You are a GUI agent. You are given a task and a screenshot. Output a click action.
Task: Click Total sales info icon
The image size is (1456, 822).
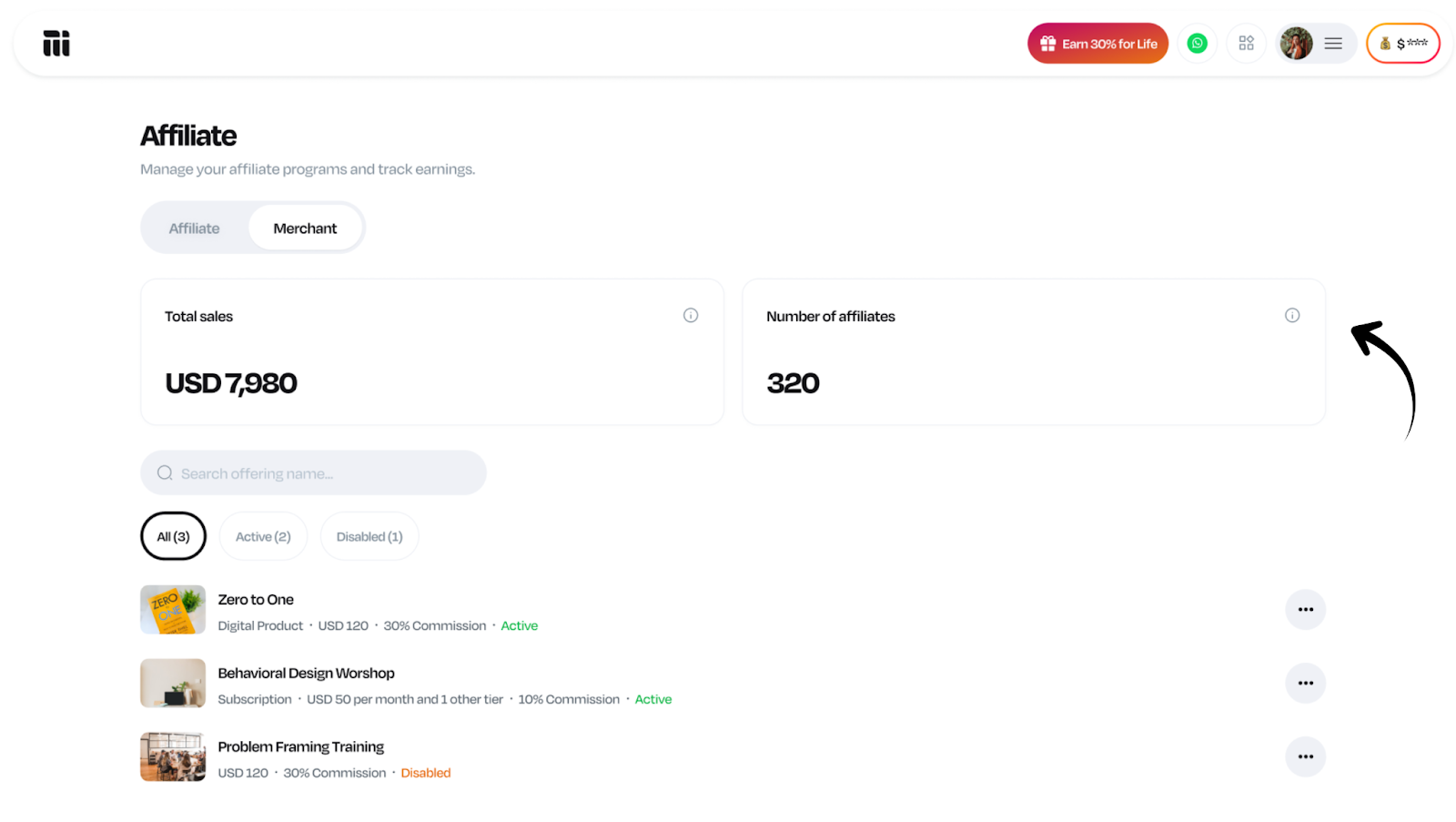click(691, 315)
